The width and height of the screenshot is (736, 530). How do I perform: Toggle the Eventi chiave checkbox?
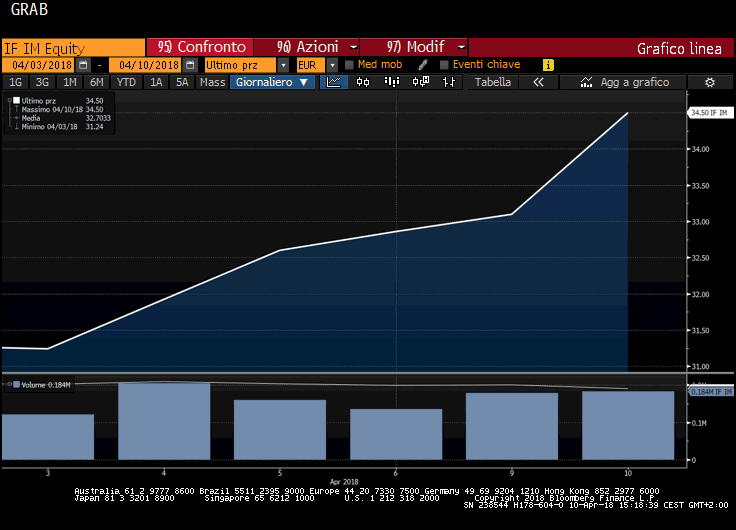442,65
